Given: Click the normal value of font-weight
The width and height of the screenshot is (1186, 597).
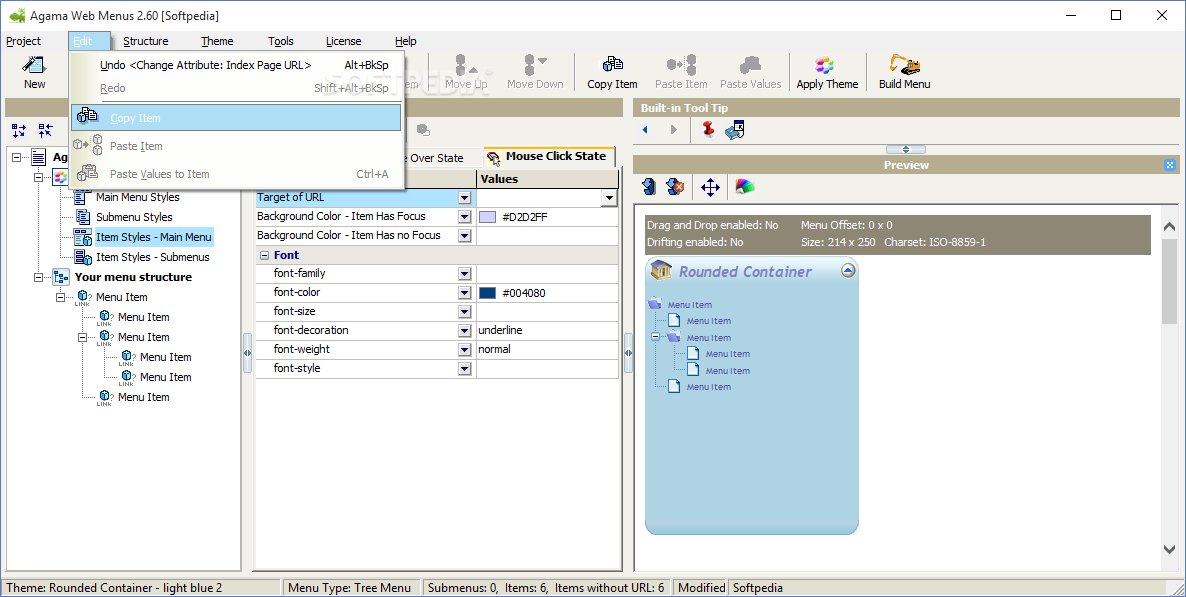Looking at the screenshot, I should 494,349.
